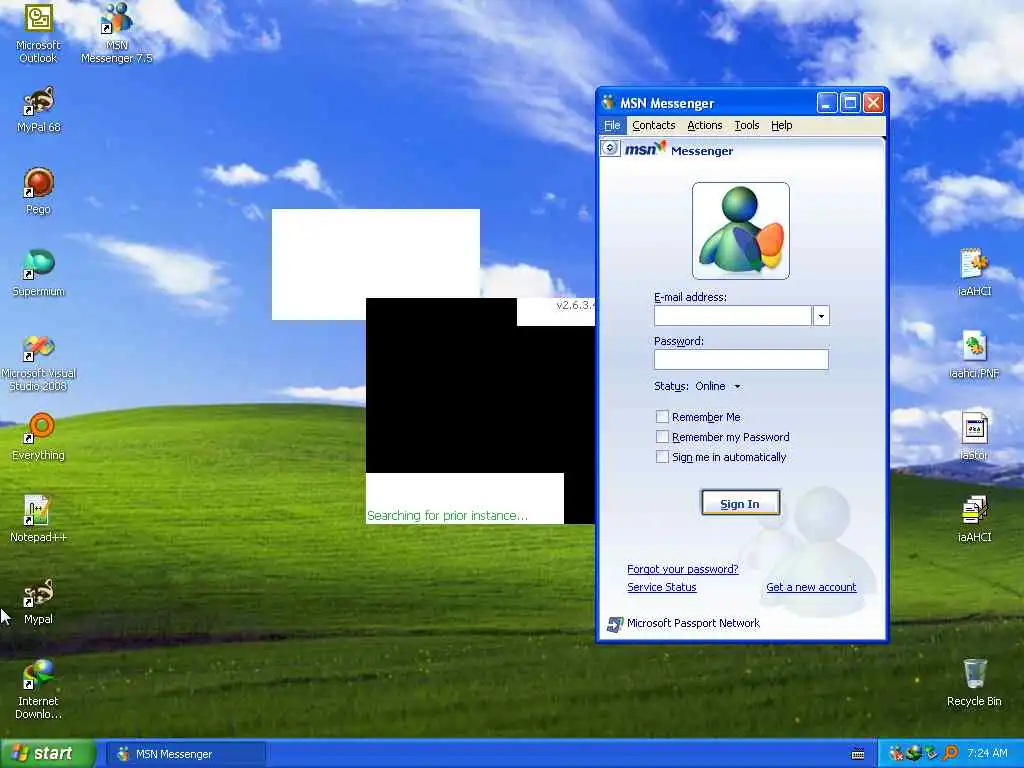Open the Tools menu
1024x768 pixels.
tap(746, 125)
